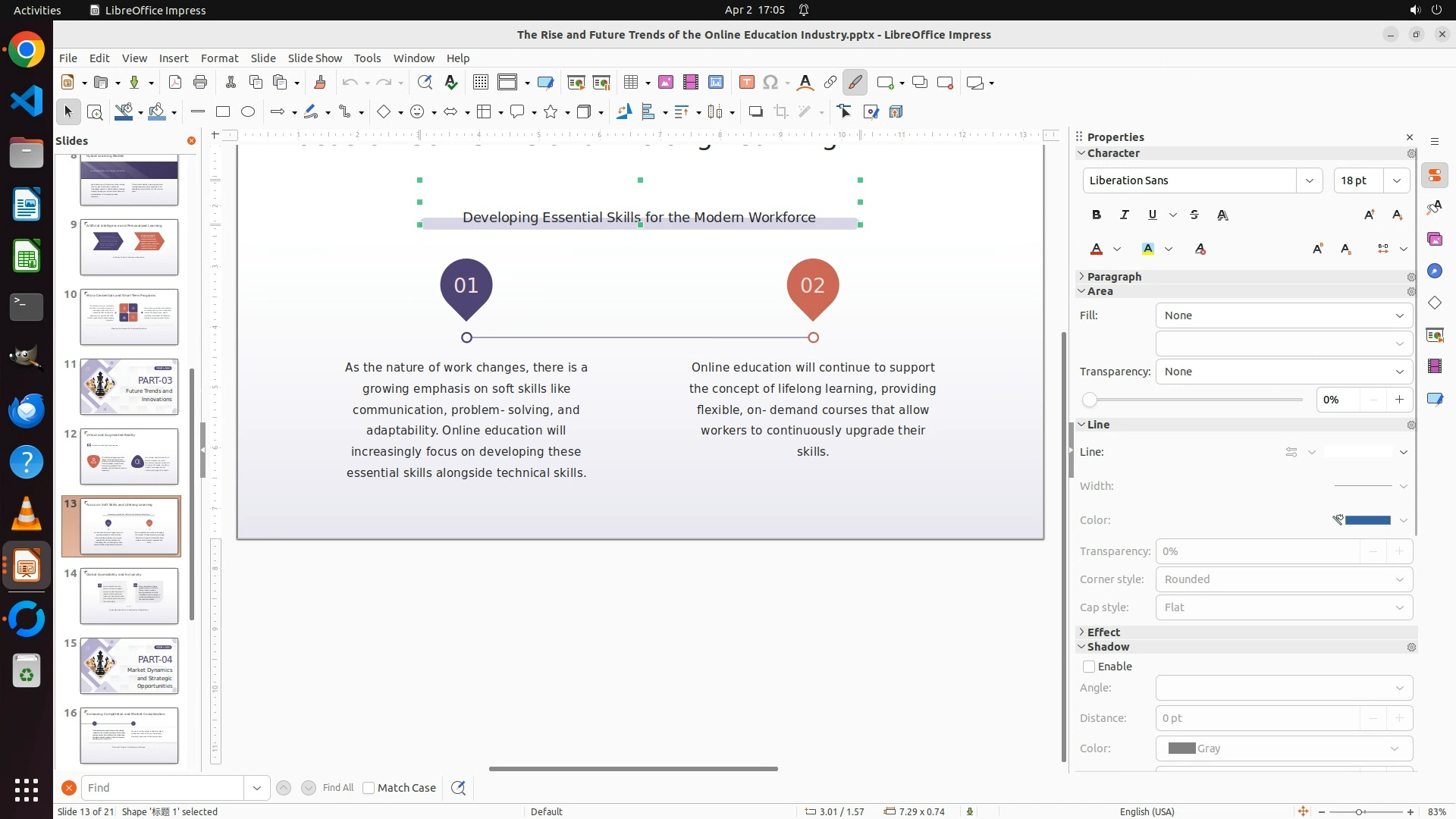Insert a text box from toolbar
The image size is (1456, 819).
[746, 83]
